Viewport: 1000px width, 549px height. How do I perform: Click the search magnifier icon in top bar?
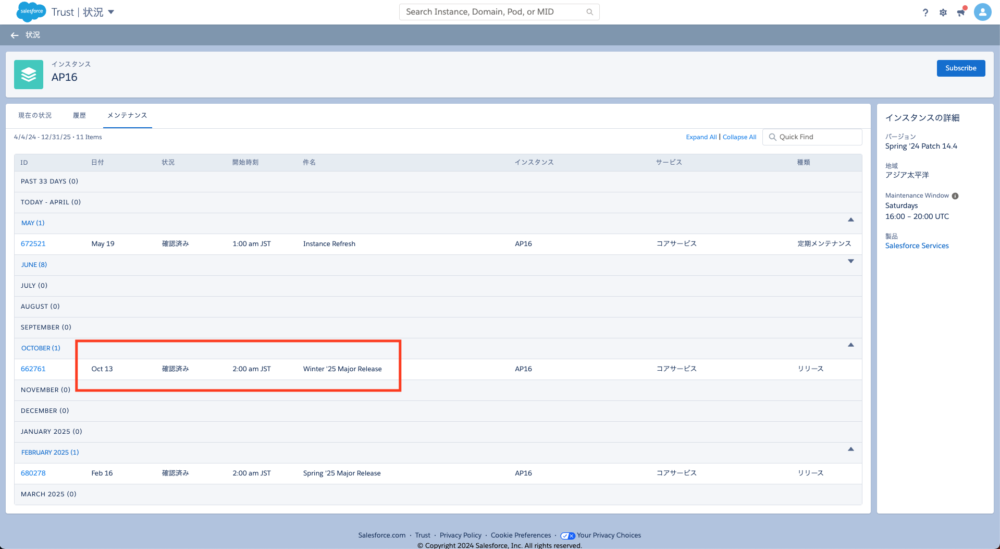(x=590, y=11)
